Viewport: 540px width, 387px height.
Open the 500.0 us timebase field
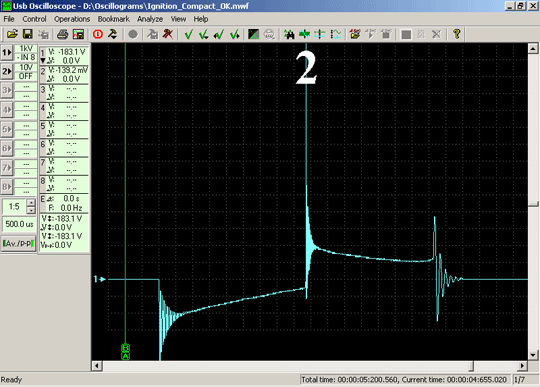pyautogui.click(x=19, y=224)
